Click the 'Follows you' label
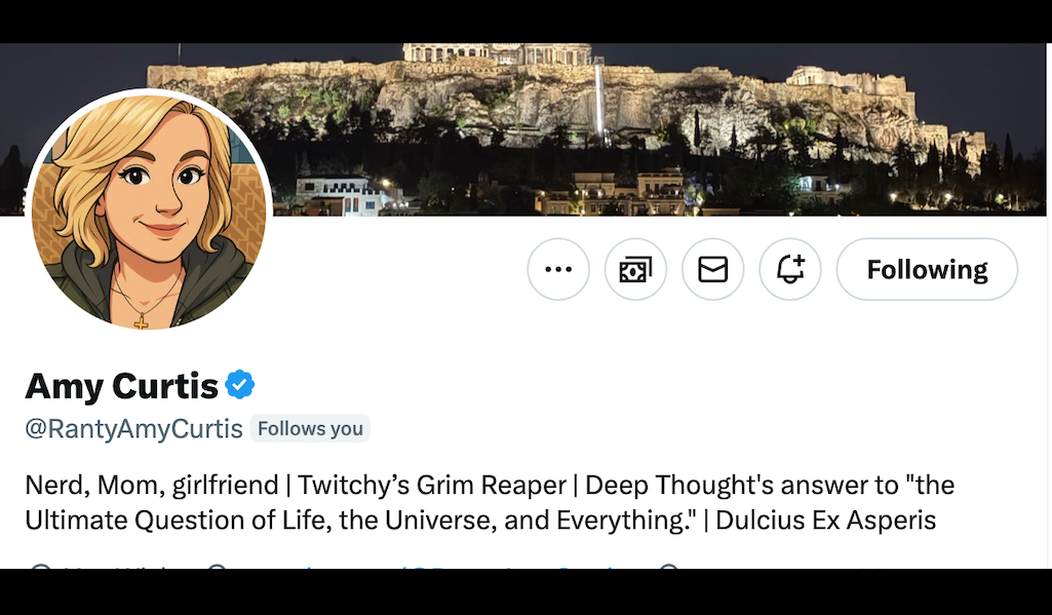The image size is (1052, 615). click(x=310, y=429)
